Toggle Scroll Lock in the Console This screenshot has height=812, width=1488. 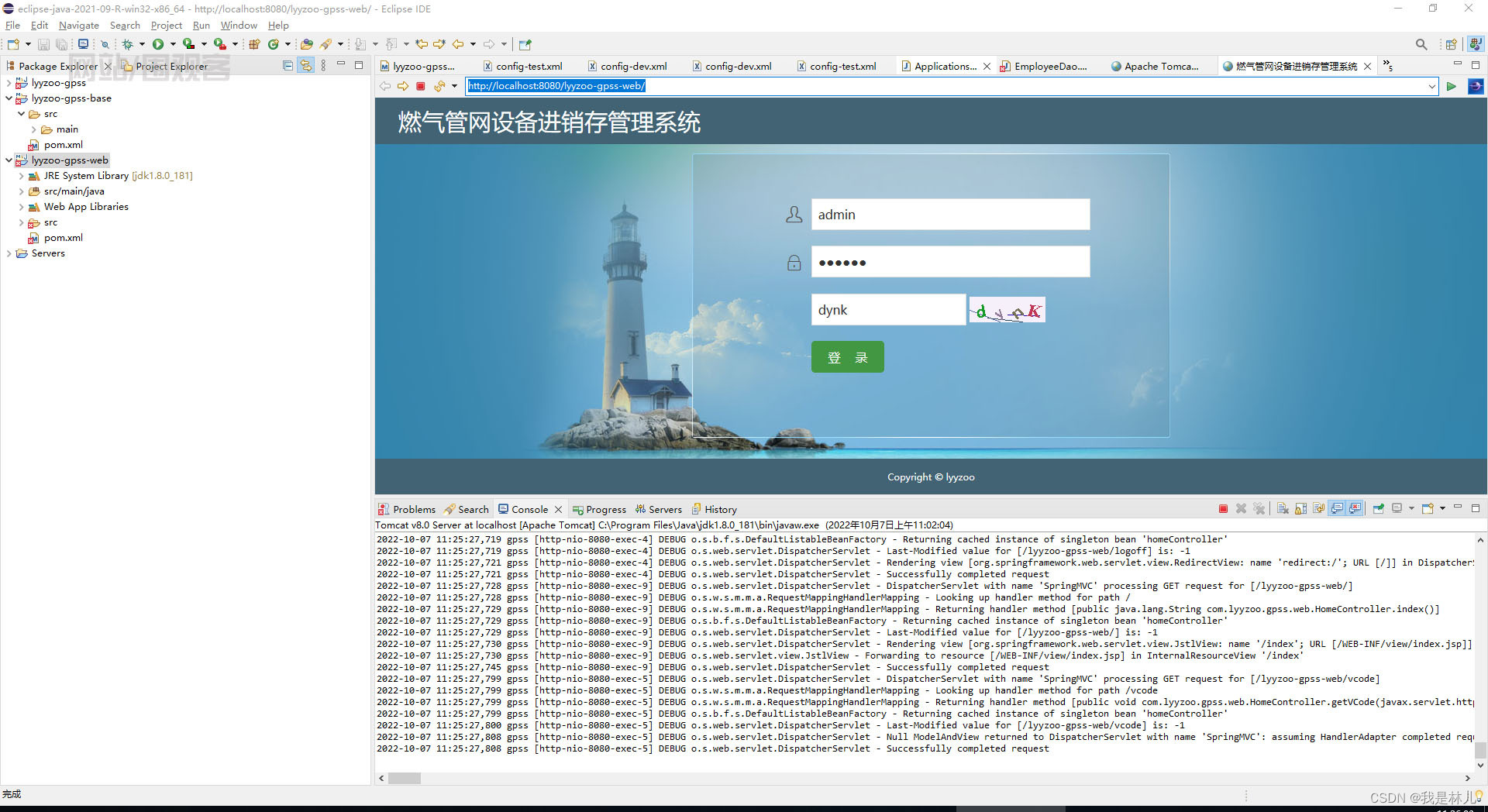pyautogui.click(x=1301, y=508)
